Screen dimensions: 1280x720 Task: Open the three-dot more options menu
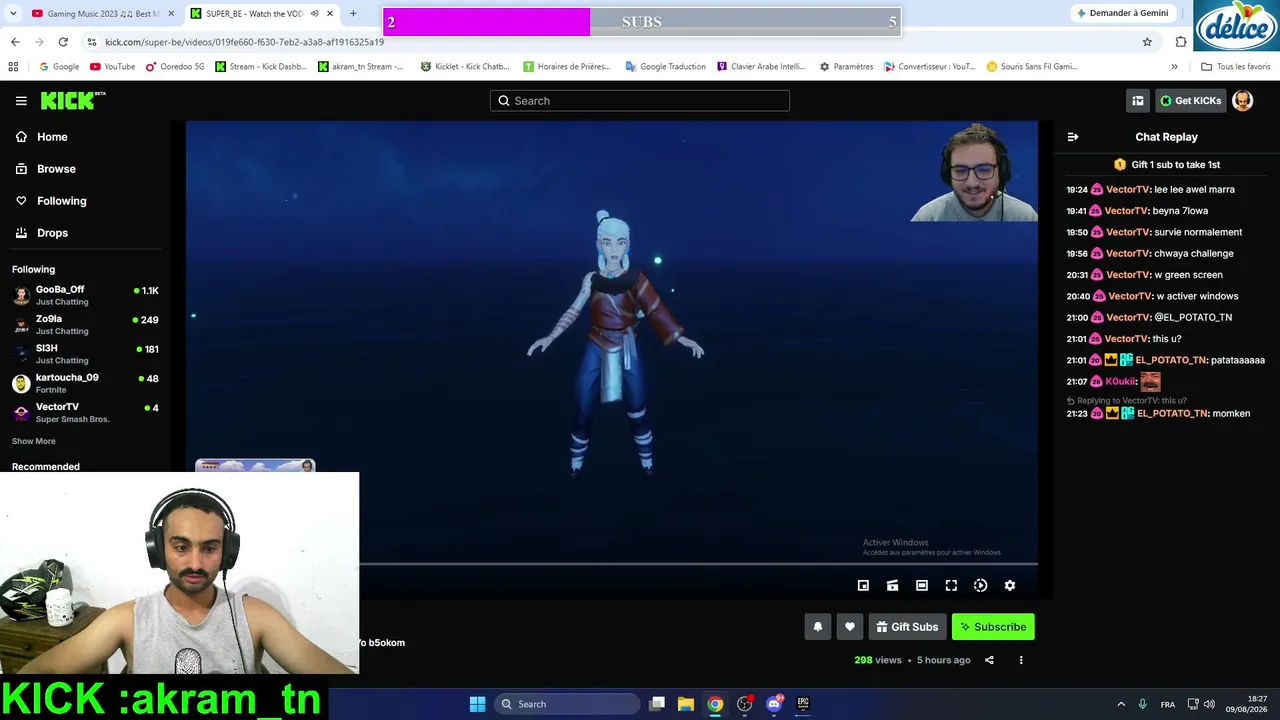(x=1021, y=660)
